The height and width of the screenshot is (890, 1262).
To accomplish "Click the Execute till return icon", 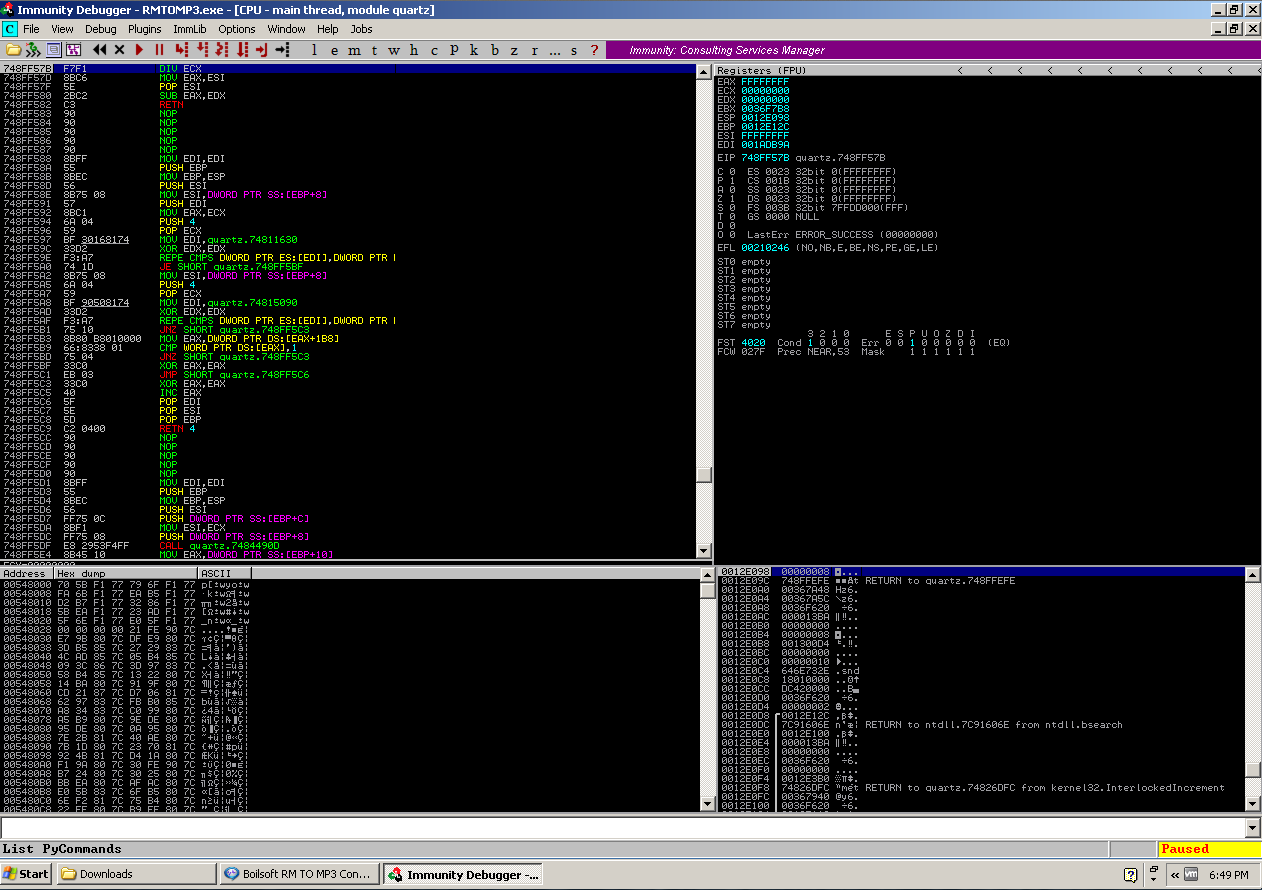I will tap(261, 50).
